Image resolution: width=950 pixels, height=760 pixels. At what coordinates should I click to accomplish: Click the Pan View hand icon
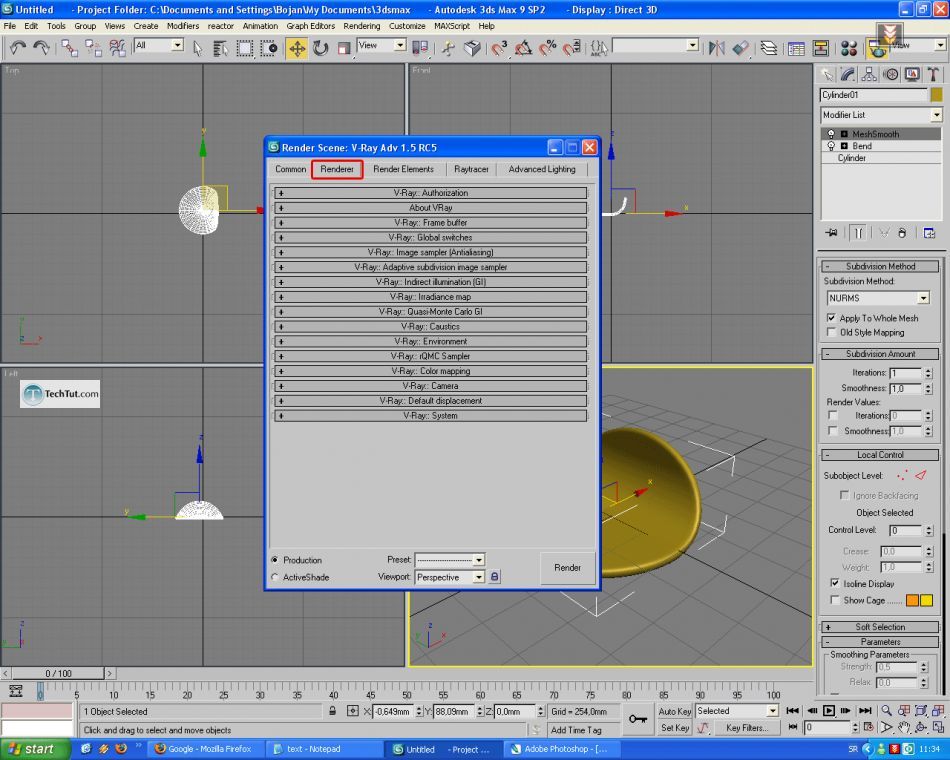pyautogui.click(x=904, y=727)
